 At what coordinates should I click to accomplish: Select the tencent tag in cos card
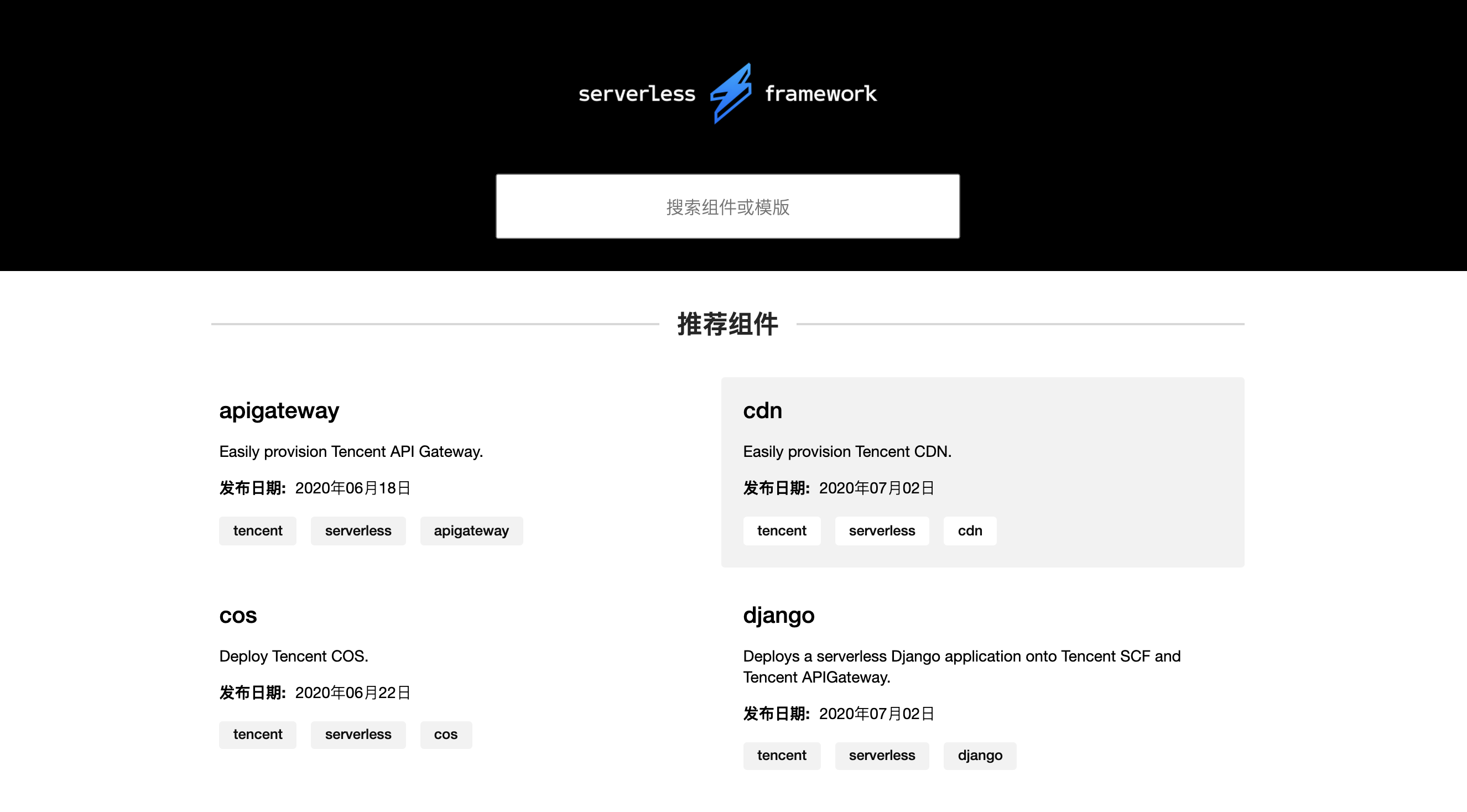[258, 735]
